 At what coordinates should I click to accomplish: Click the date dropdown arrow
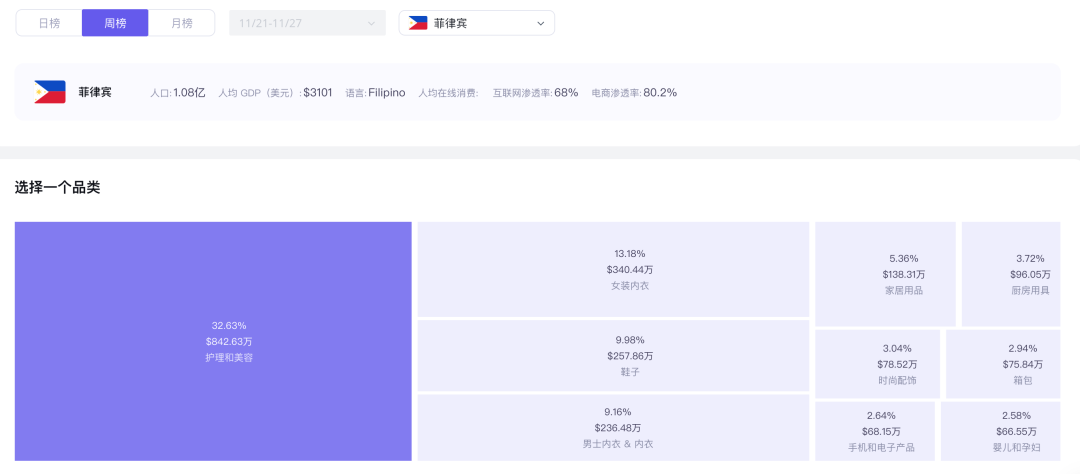coord(371,23)
